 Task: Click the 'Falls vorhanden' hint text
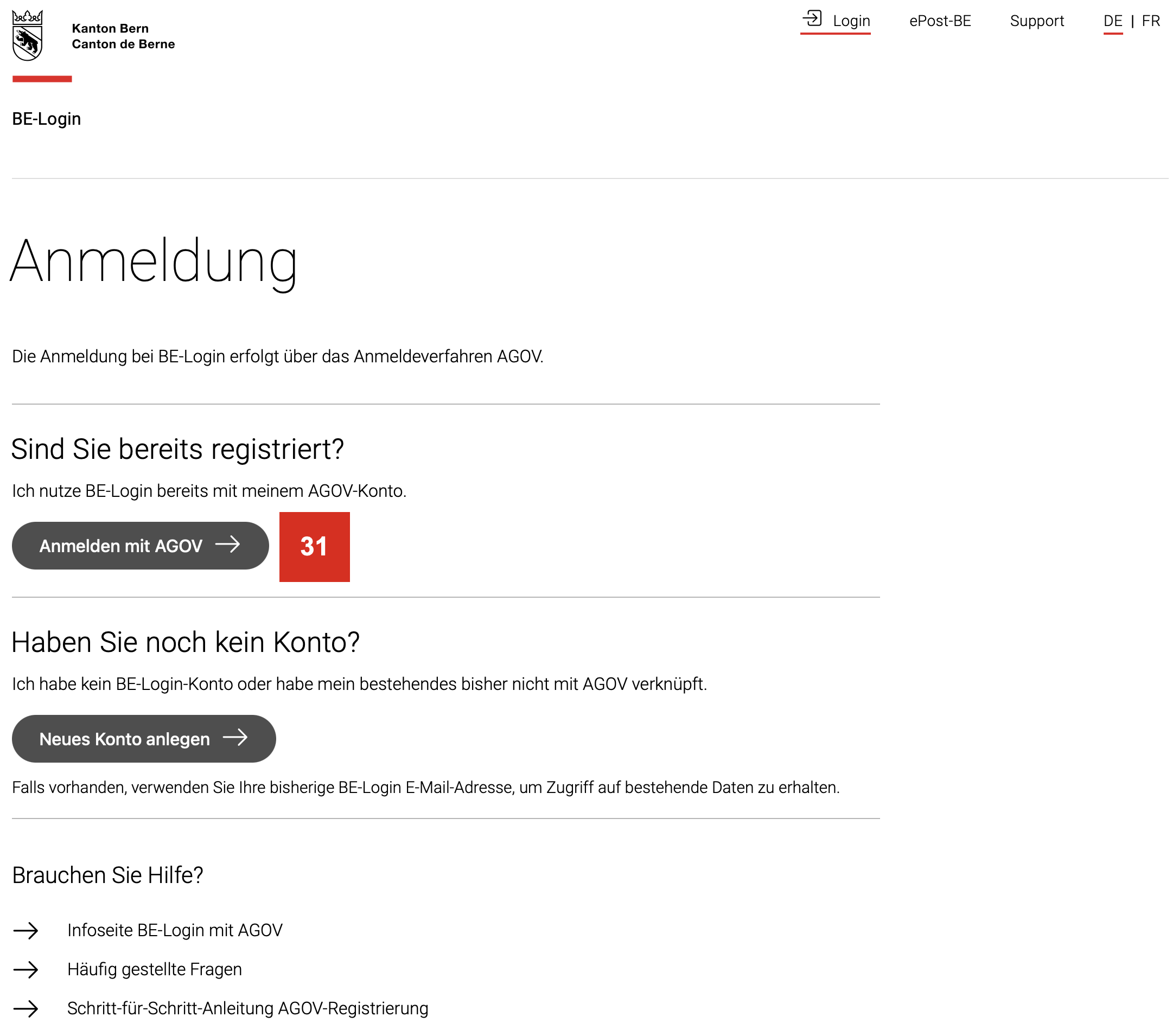pos(426,787)
